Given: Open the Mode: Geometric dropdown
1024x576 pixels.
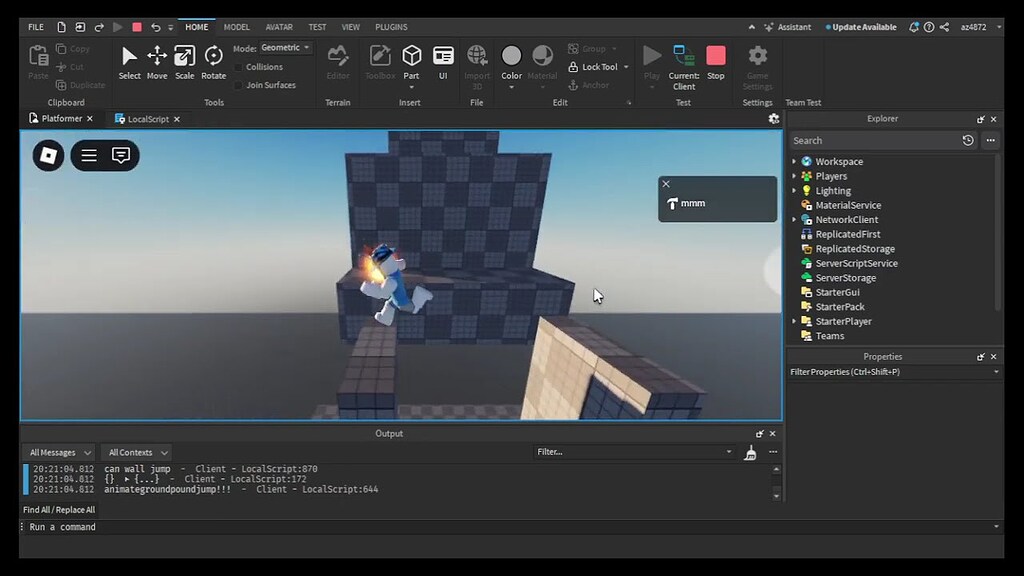Looking at the screenshot, I should [x=284, y=47].
